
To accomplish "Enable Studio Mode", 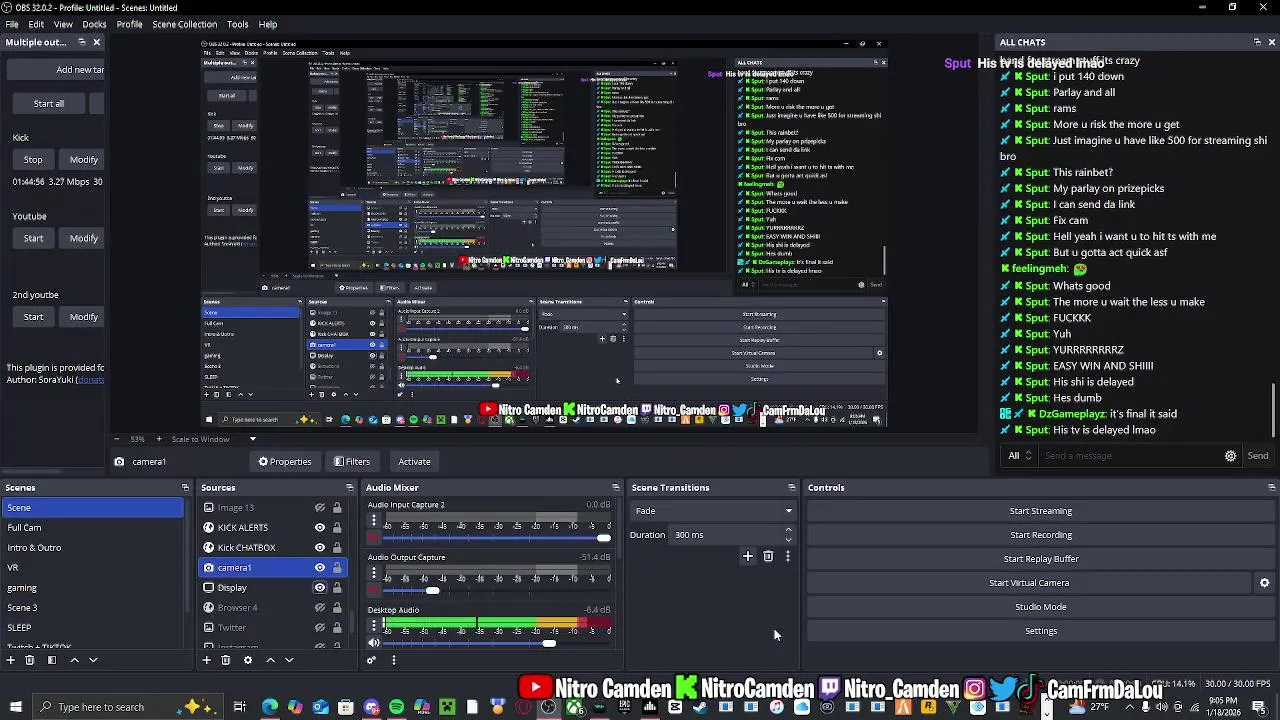I will (x=1040, y=607).
